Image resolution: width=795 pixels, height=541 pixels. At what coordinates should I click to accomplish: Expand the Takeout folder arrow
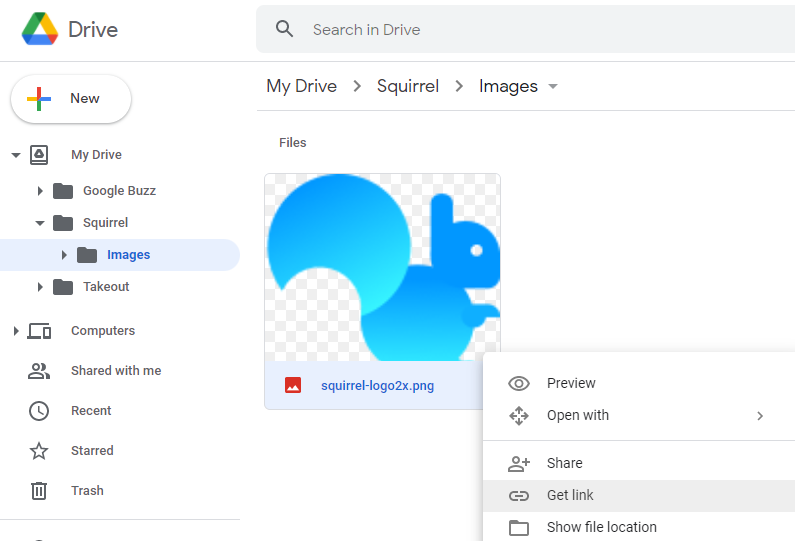point(40,287)
